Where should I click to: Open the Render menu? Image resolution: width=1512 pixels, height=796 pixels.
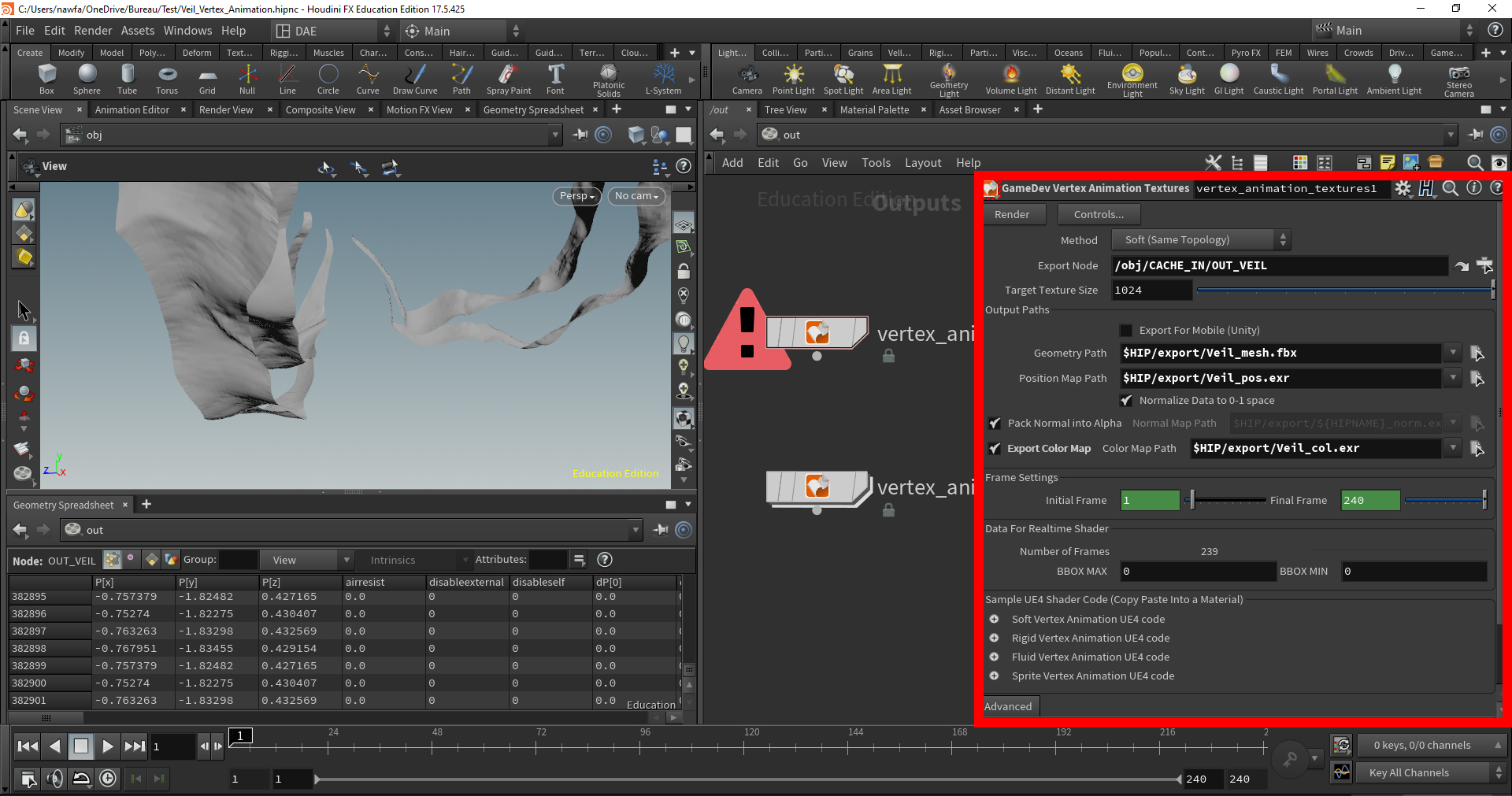93,31
